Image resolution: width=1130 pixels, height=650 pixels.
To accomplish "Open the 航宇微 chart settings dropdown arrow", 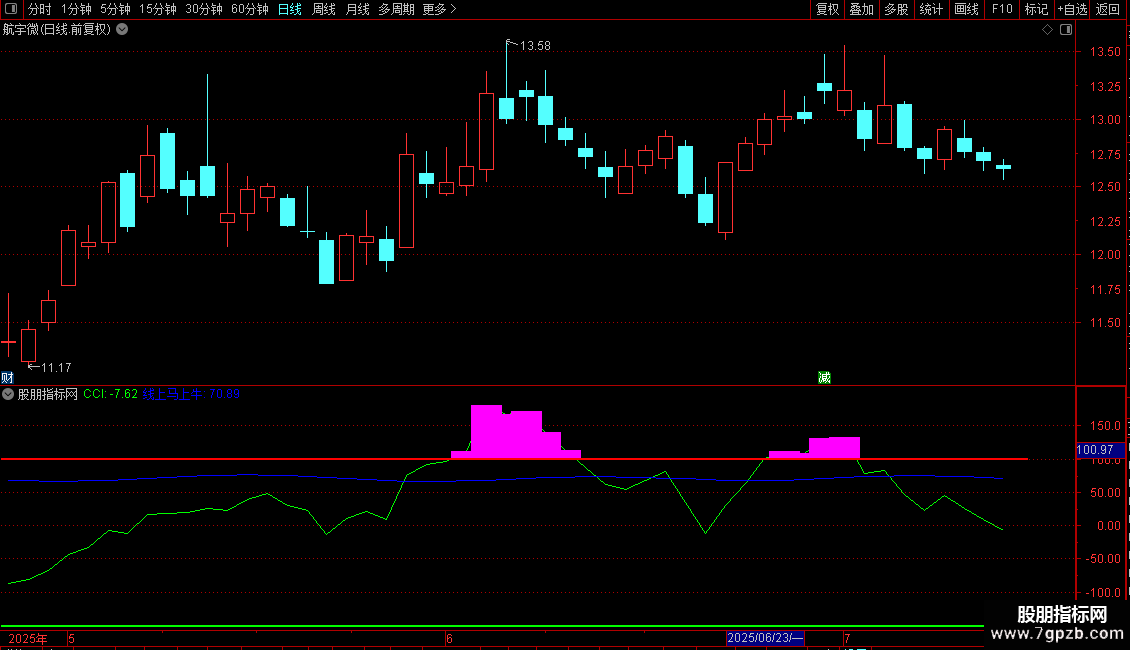I will [123, 30].
